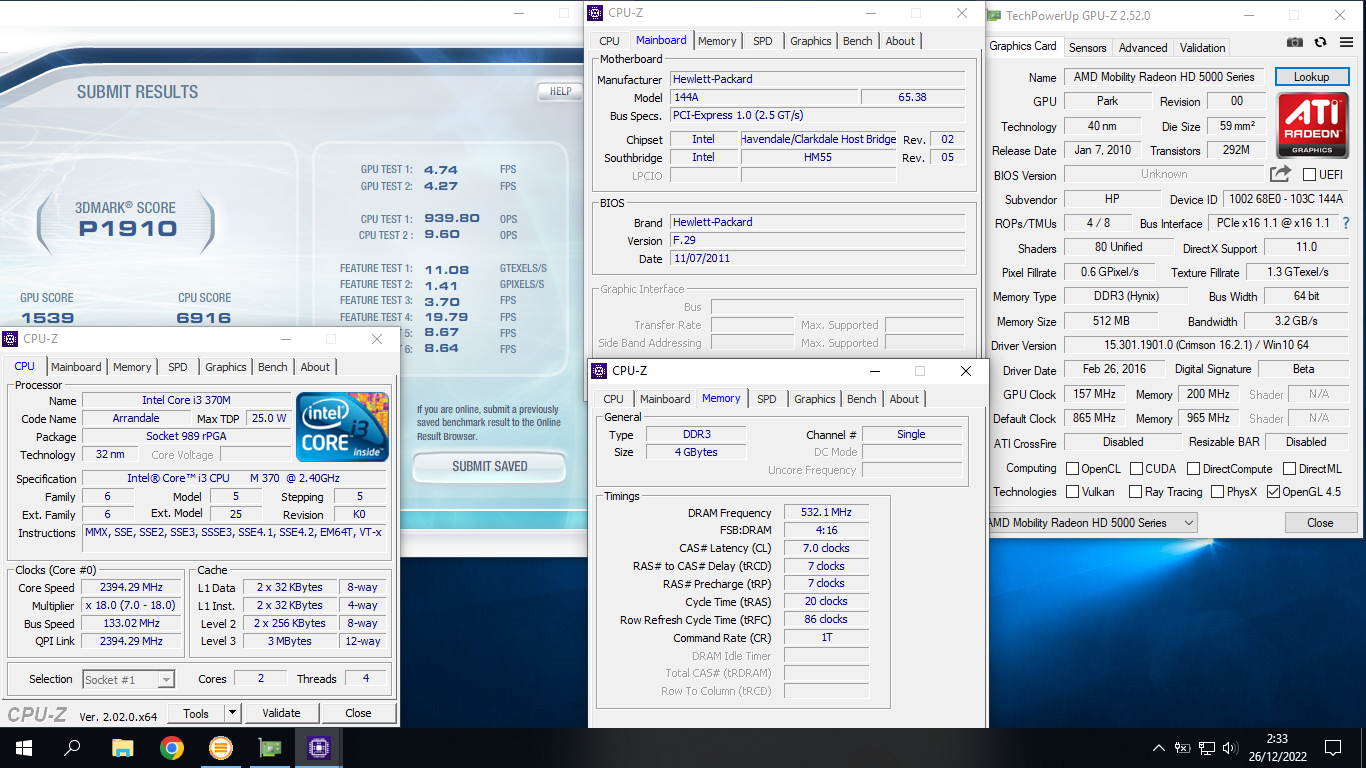The width and height of the screenshot is (1366, 768).
Task: Click title icon of CPU-Z Memory window
Action: [x=600, y=371]
